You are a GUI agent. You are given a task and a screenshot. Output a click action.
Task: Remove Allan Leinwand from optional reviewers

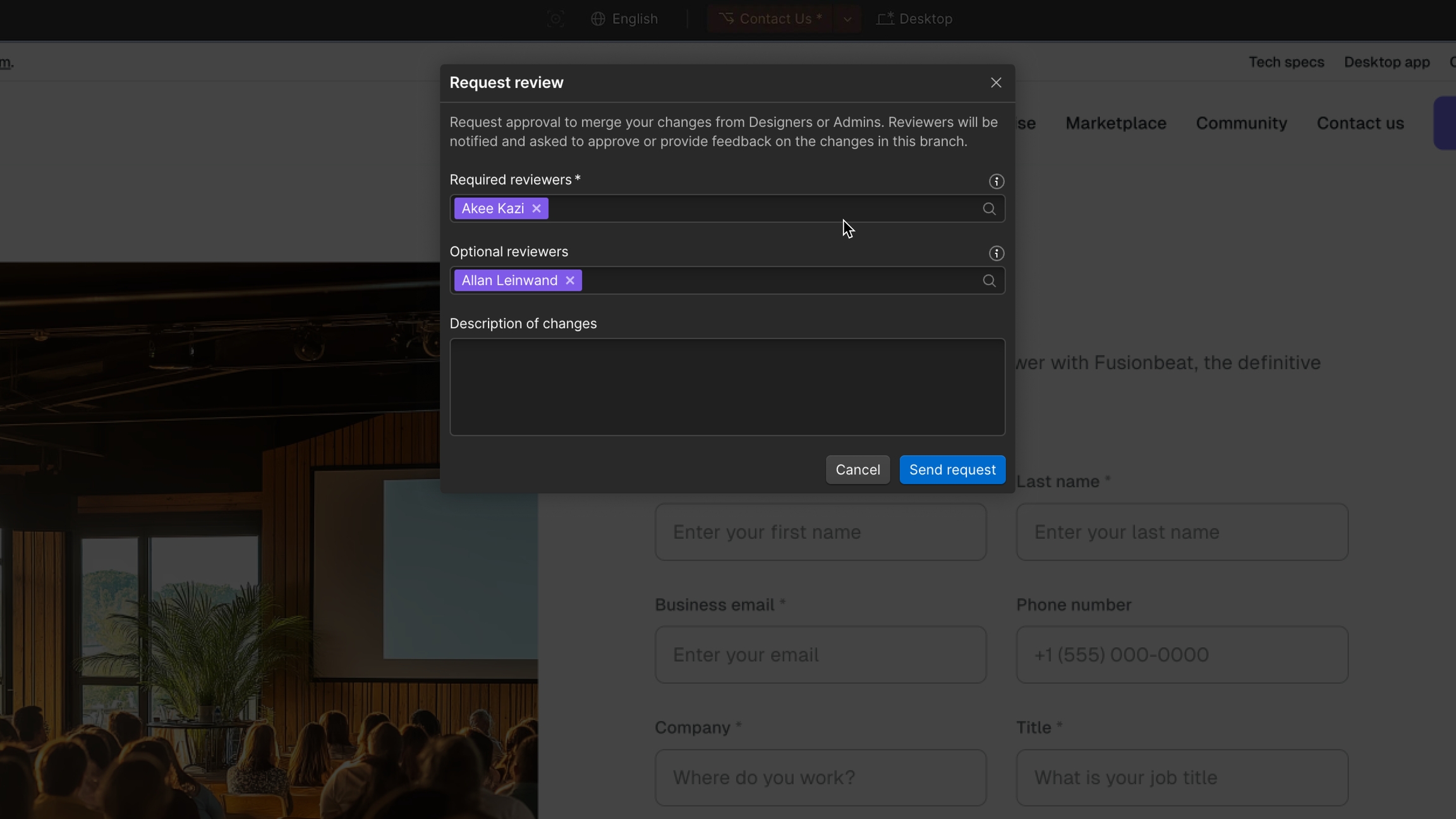click(569, 281)
